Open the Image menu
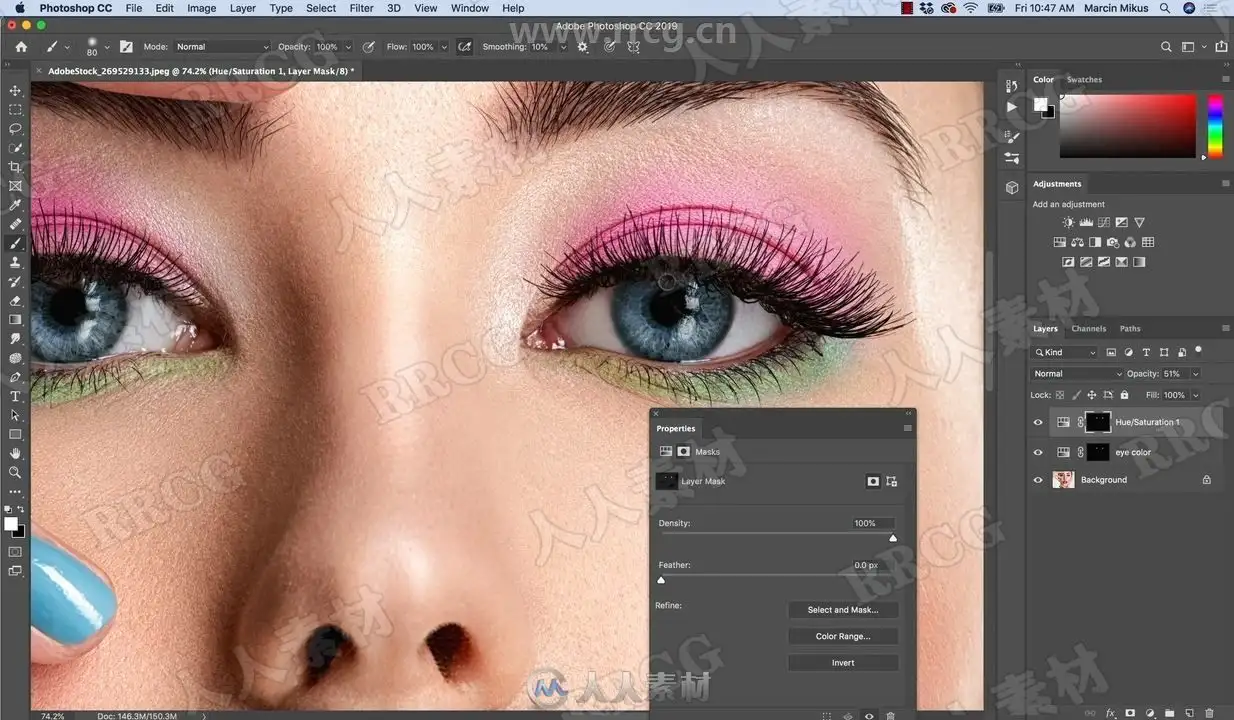 click(x=201, y=8)
